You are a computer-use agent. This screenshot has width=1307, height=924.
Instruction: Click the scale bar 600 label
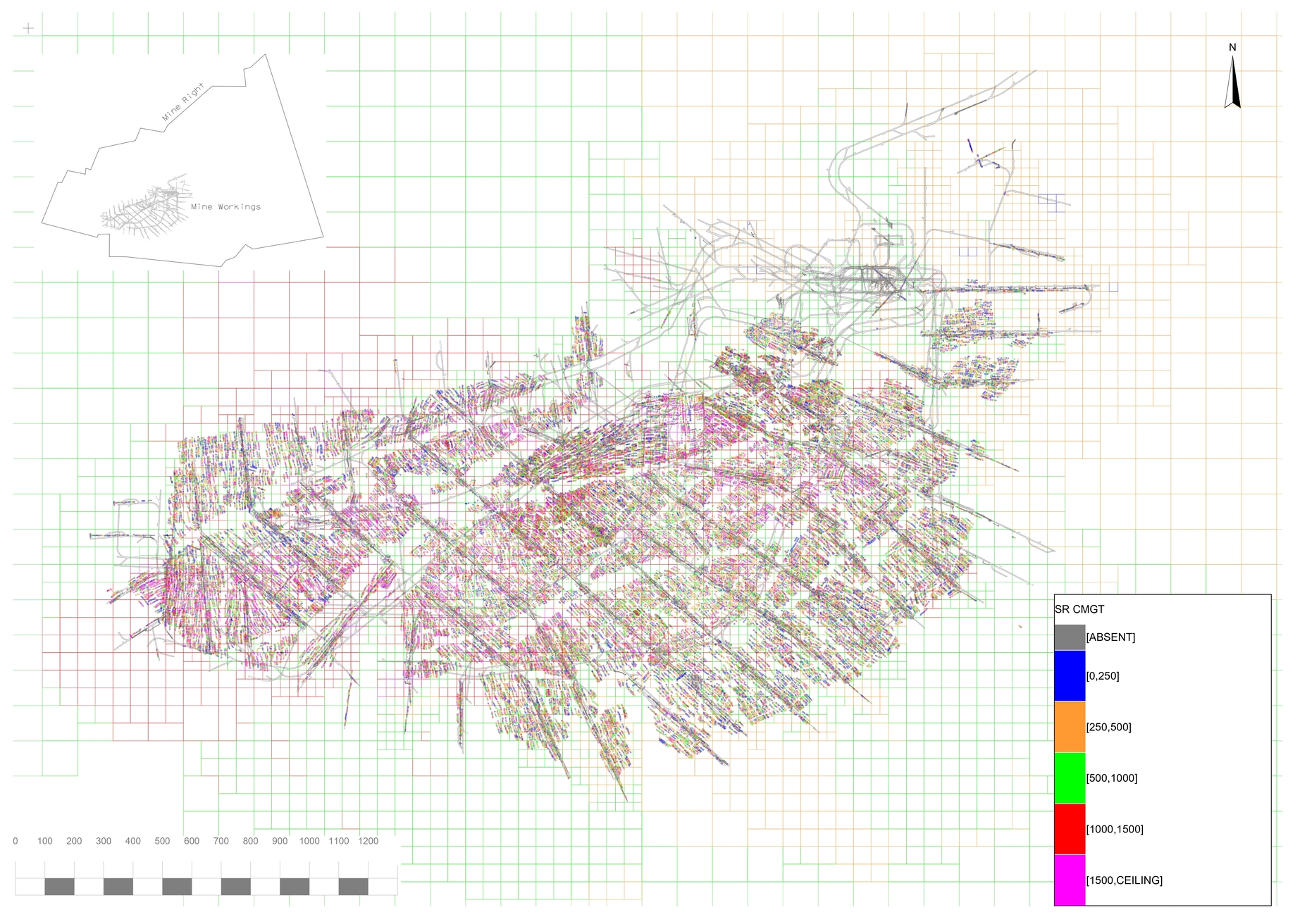point(192,841)
